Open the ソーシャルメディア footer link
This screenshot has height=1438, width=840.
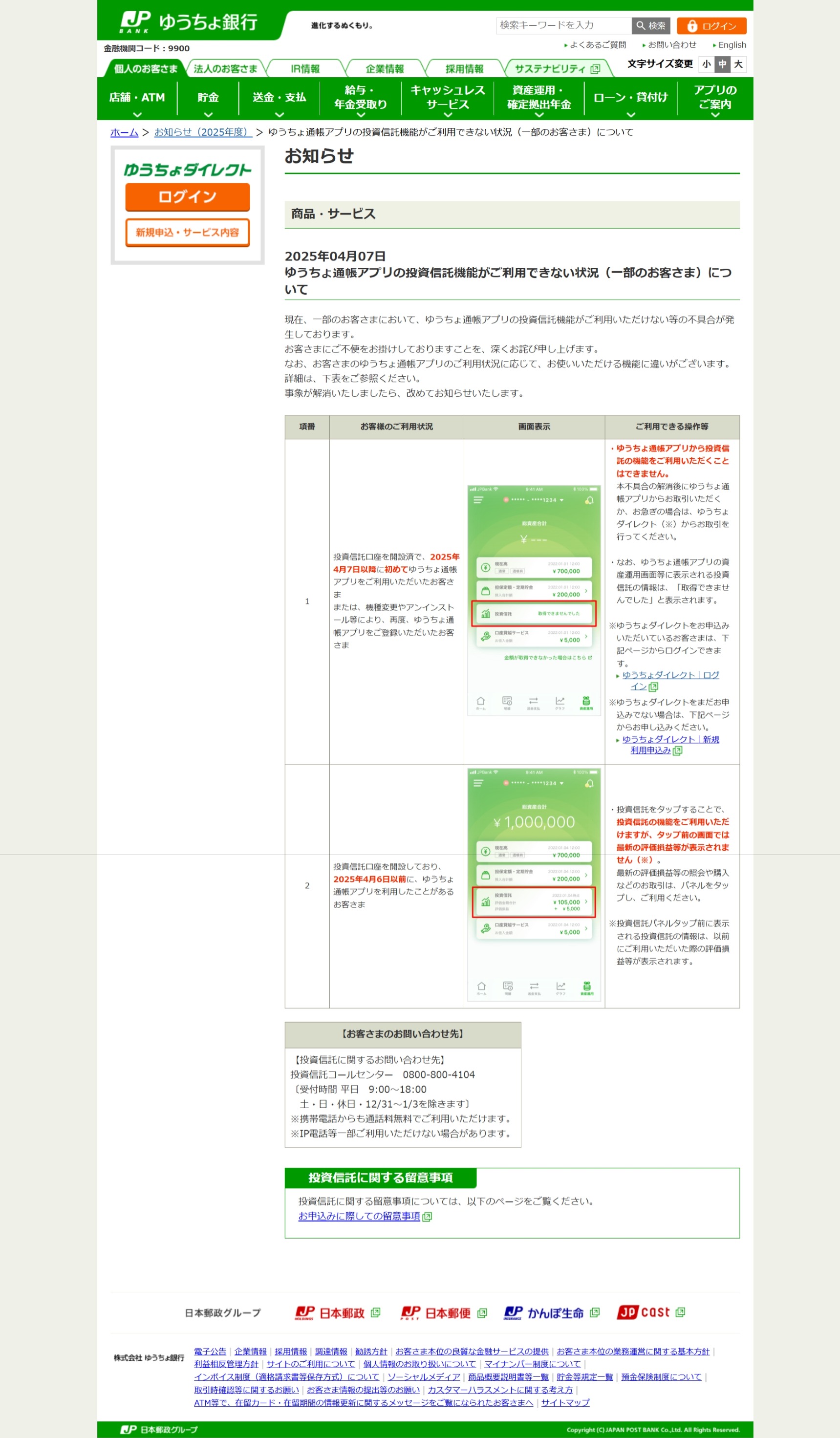pyautogui.click(x=424, y=1377)
